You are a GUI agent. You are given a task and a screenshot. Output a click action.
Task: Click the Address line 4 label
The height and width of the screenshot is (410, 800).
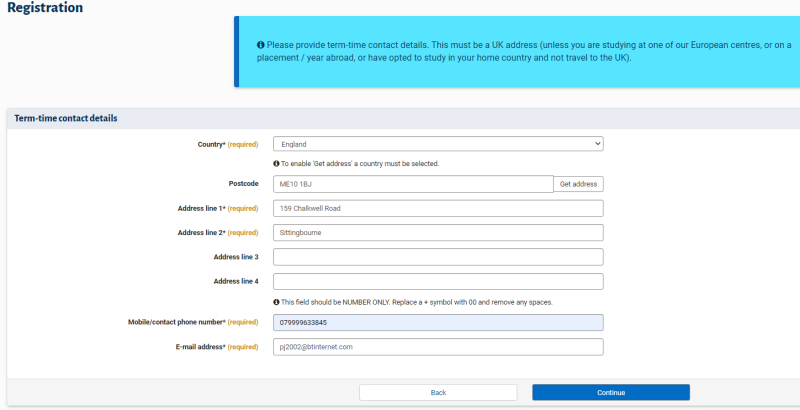[236, 281]
